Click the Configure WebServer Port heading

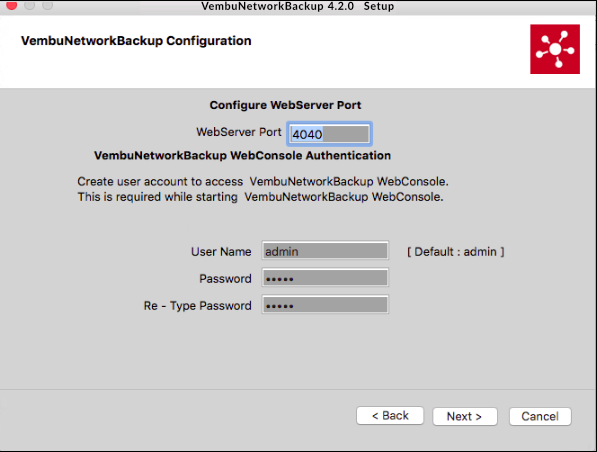(285, 105)
